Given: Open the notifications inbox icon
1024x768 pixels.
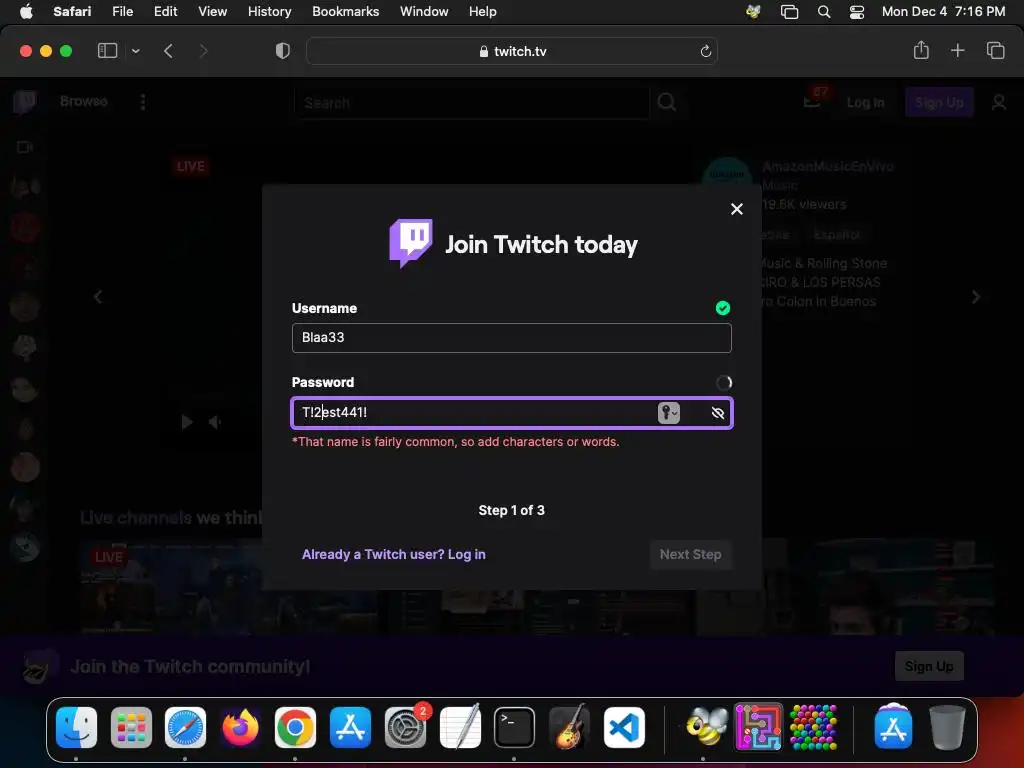Looking at the screenshot, I should [x=812, y=102].
